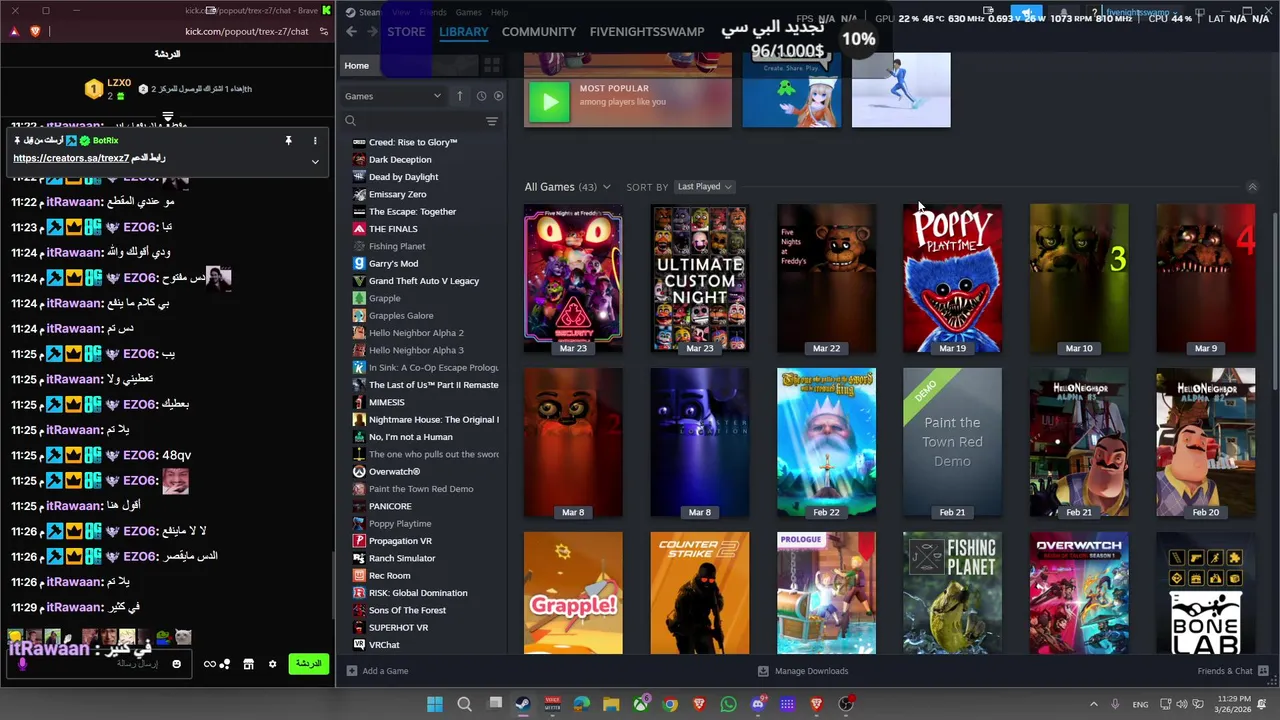Click Add a Game button
Viewport: 1280px width, 720px height.
pyautogui.click(x=377, y=671)
